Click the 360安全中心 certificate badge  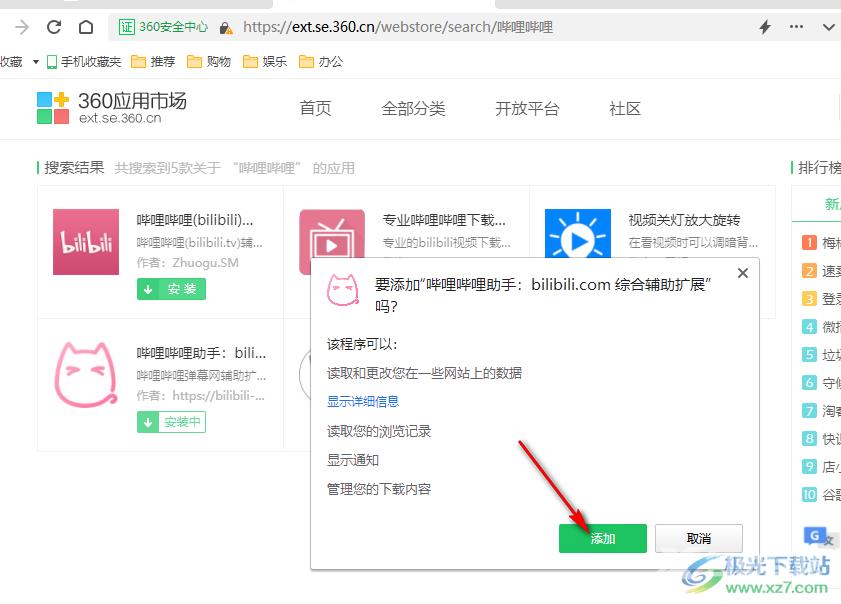[164, 27]
